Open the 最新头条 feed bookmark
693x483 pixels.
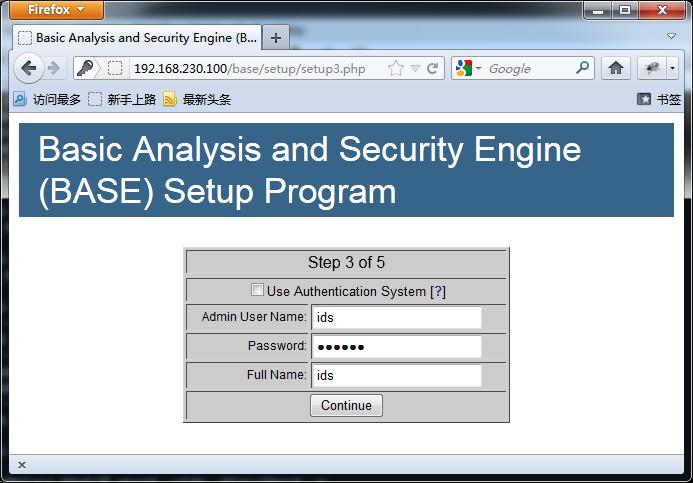[197, 99]
